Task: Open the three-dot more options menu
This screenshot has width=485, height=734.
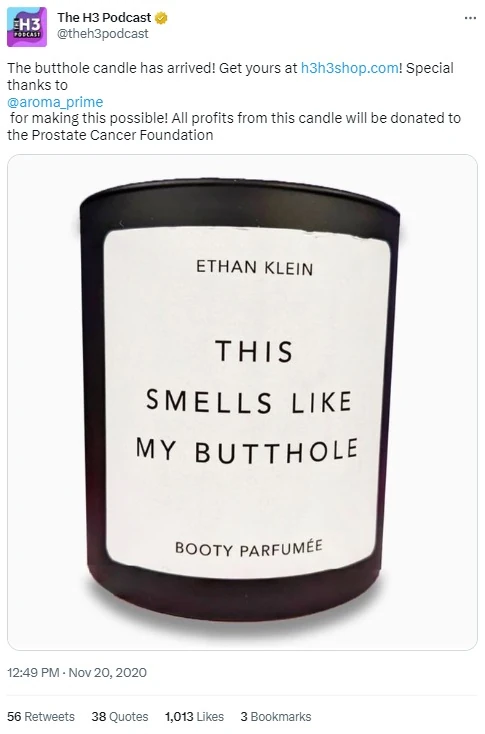Action: tap(470, 18)
